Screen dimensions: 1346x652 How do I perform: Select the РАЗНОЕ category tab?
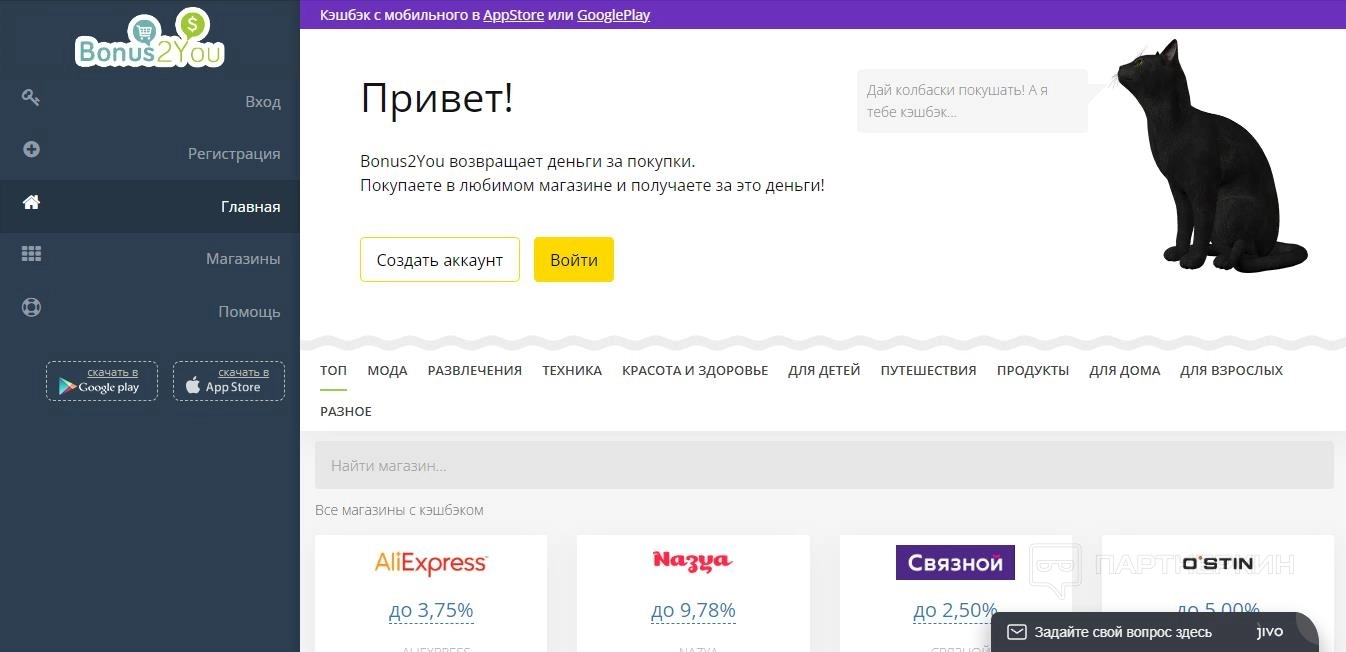click(x=346, y=411)
